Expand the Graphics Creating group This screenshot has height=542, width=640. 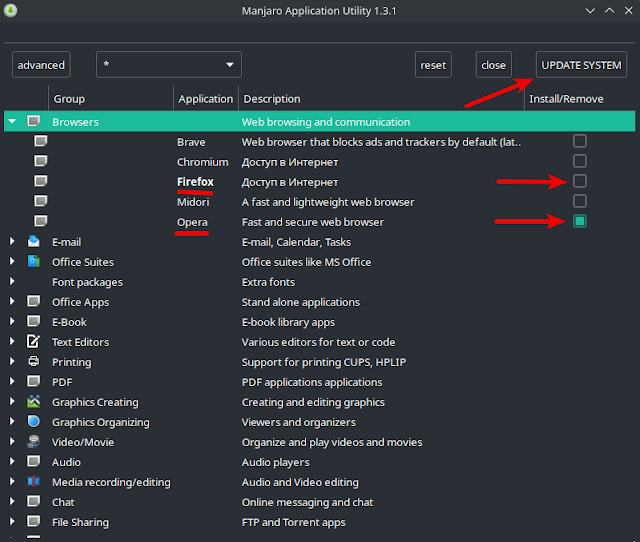point(12,401)
